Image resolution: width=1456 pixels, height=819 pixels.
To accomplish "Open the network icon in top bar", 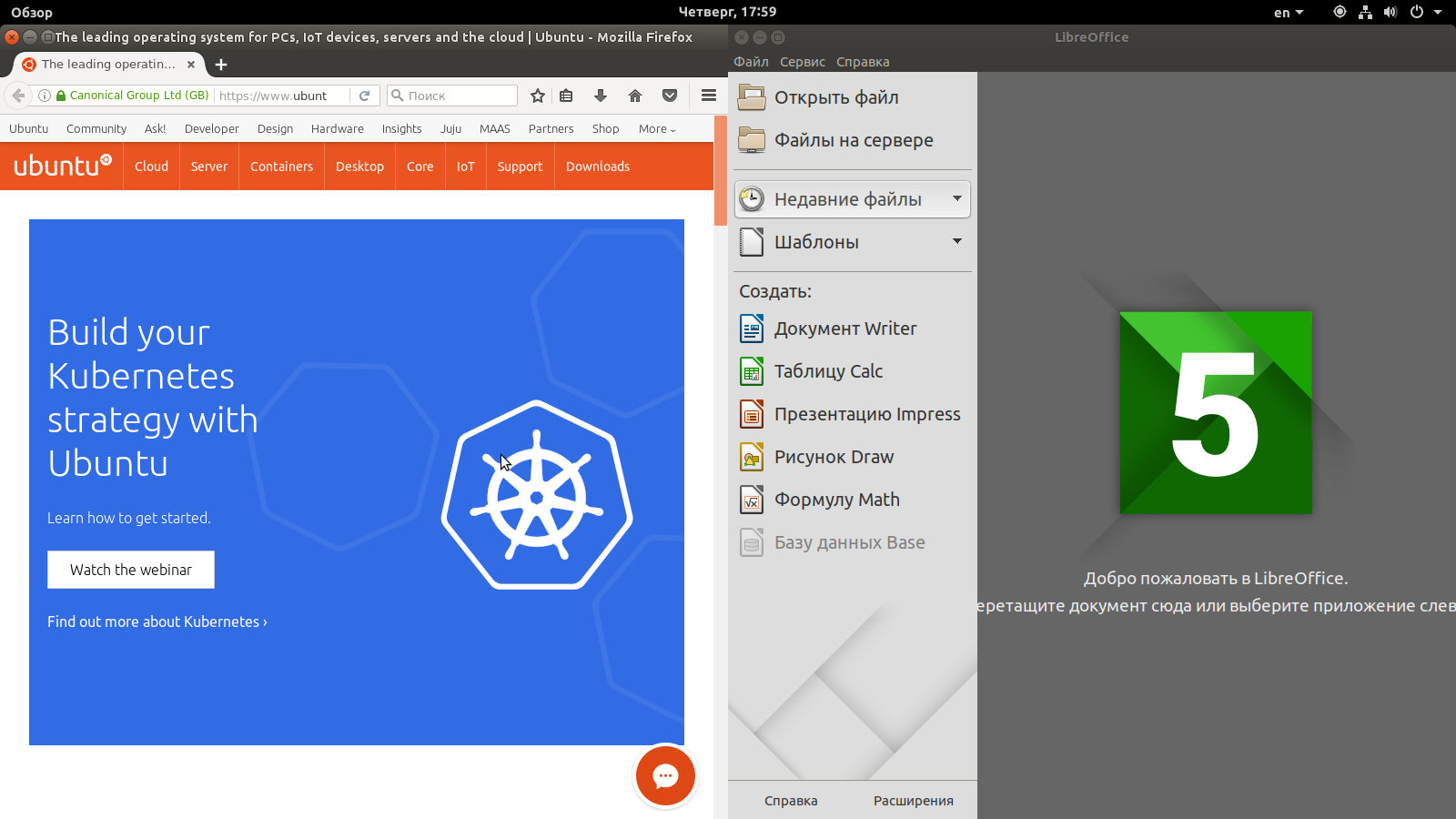I will [1365, 12].
